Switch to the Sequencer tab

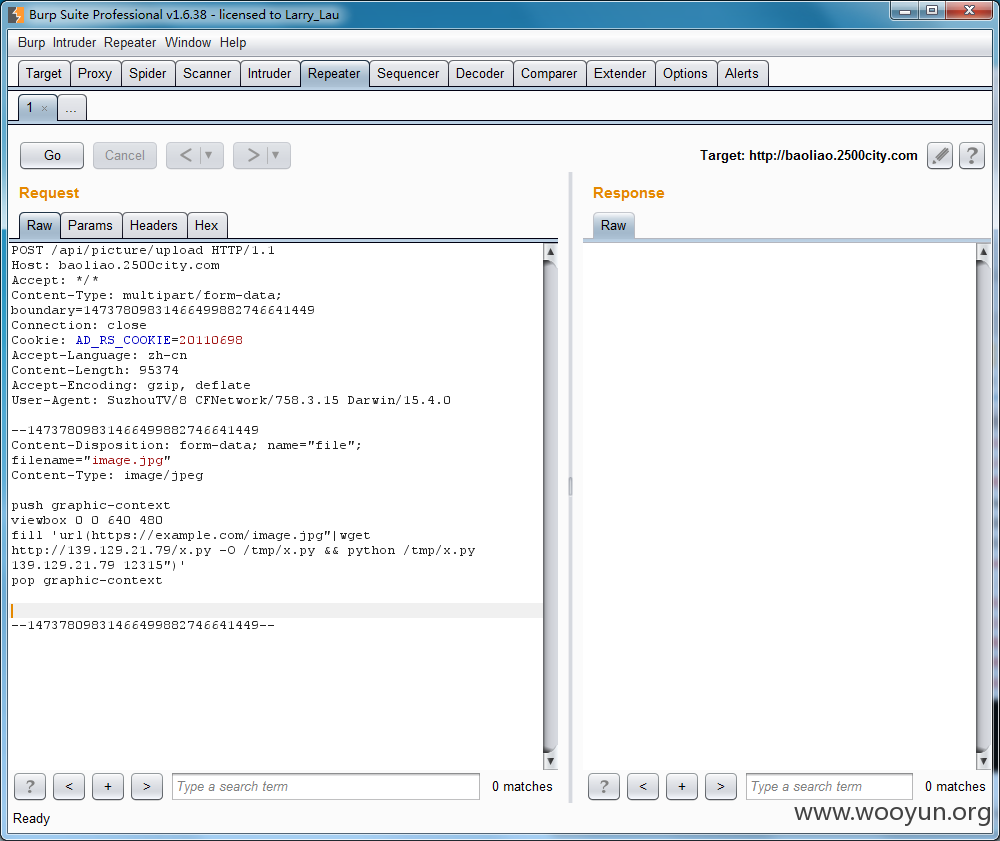[408, 74]
